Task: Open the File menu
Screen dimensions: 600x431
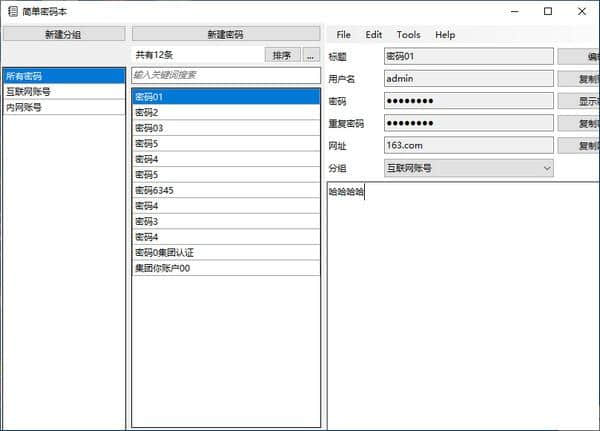Action: click(x=344, y=34)
